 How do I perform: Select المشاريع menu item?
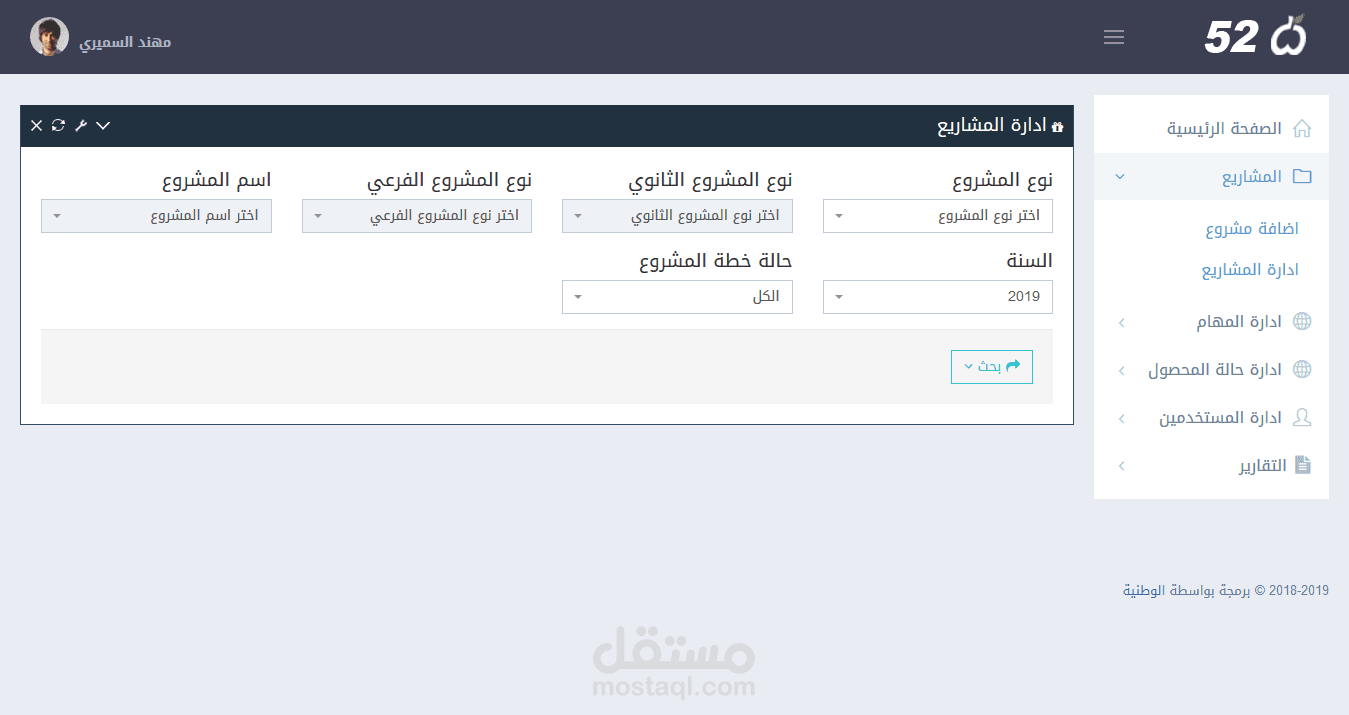pos(1211,177)
